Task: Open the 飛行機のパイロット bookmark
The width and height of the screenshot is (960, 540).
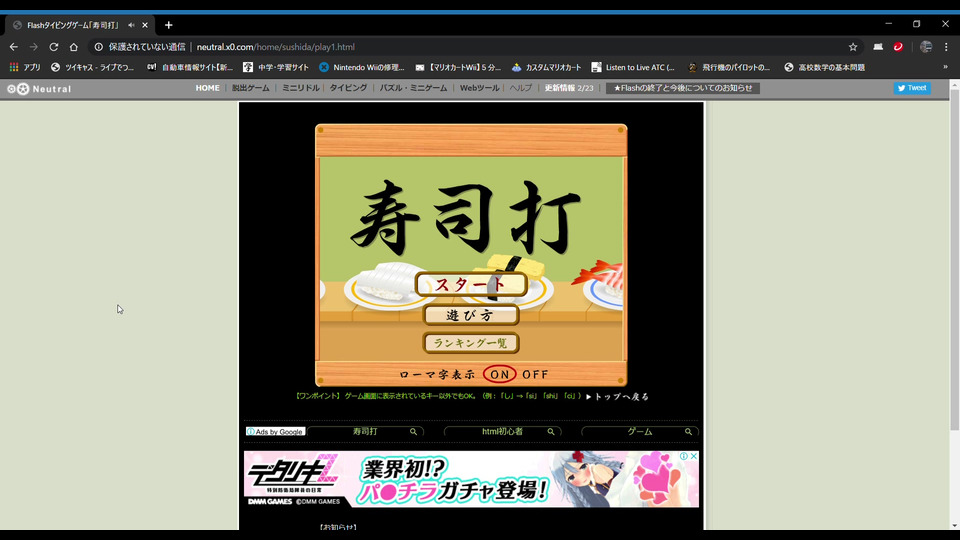Action: (x=729, y=67)
